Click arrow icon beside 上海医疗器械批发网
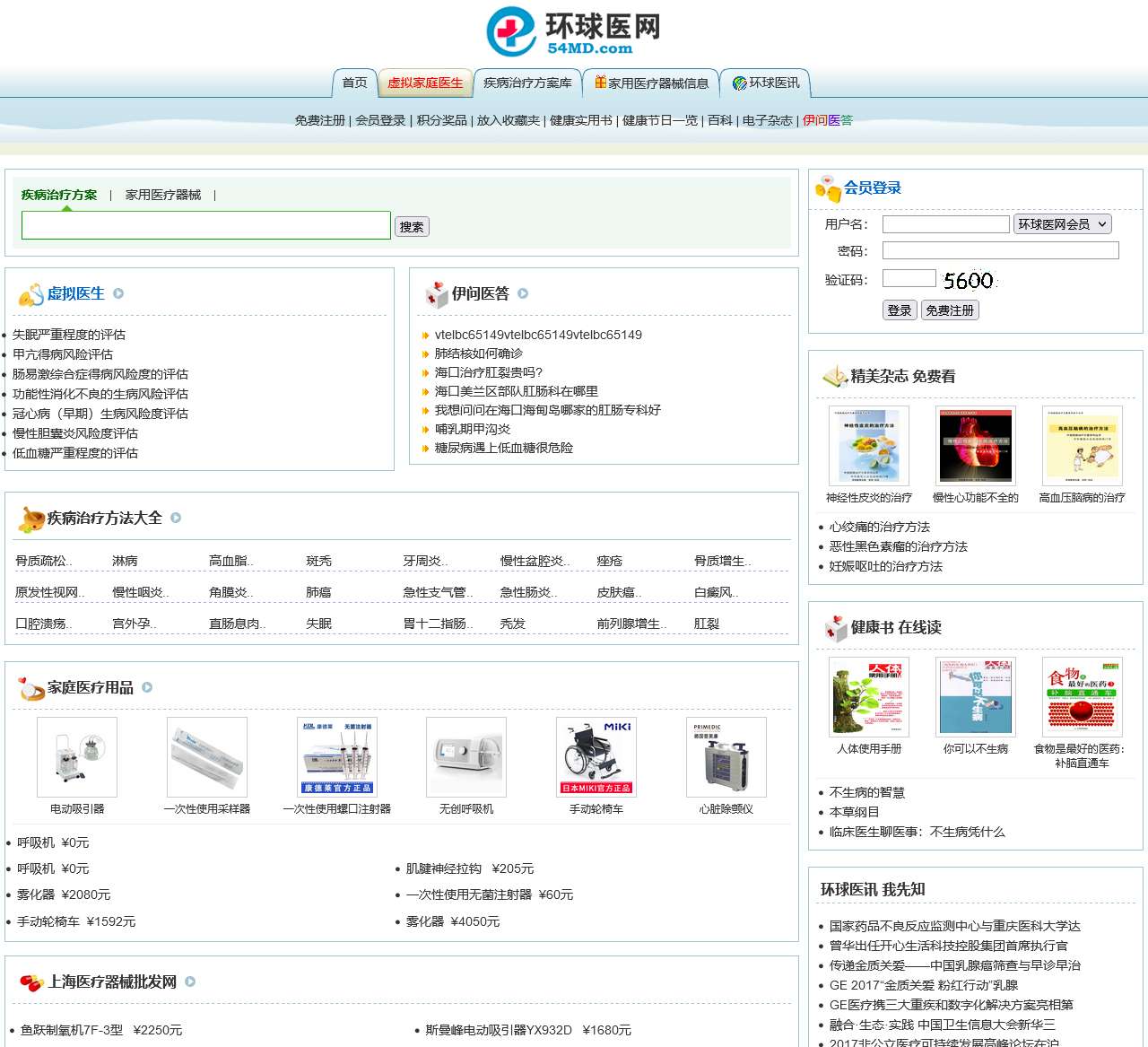The width and height of the screenshot is (1148, 1047). pyautogui.click(x=190, y=982)
